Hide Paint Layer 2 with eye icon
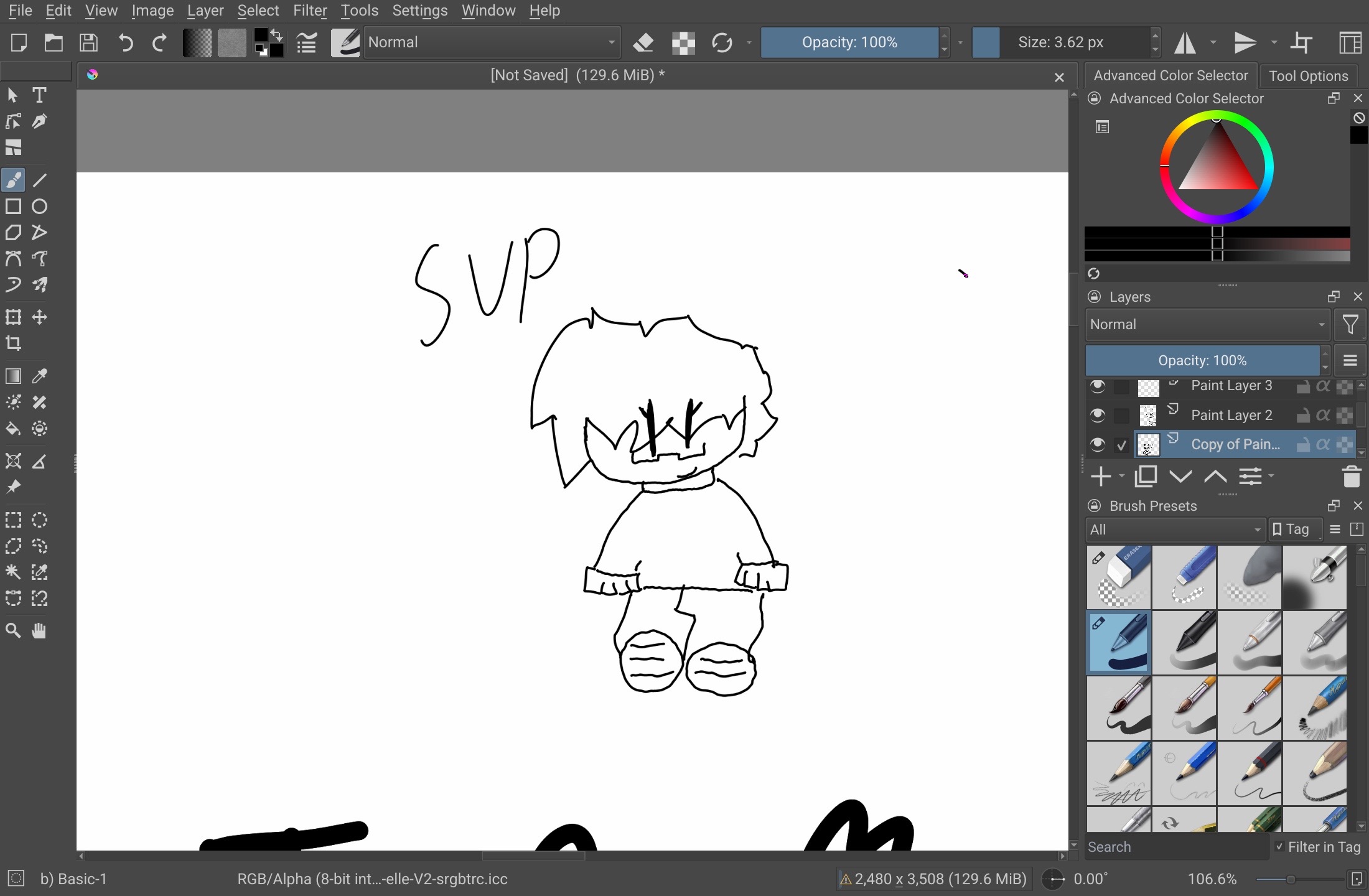The image size is (1369, 896). click(1098, 415)
